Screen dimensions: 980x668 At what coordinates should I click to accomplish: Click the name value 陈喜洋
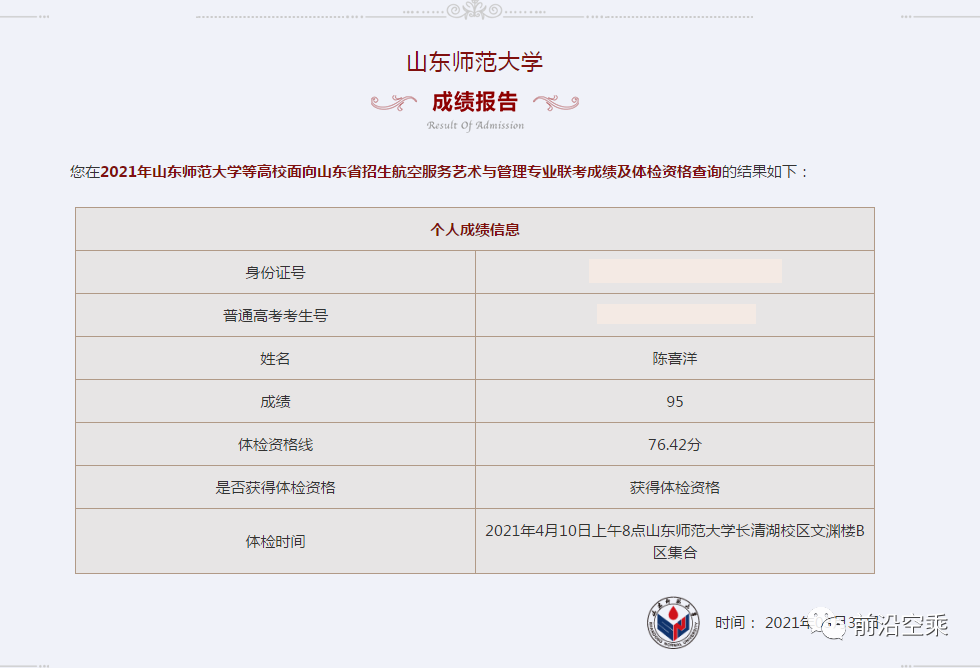click(675, 359)
